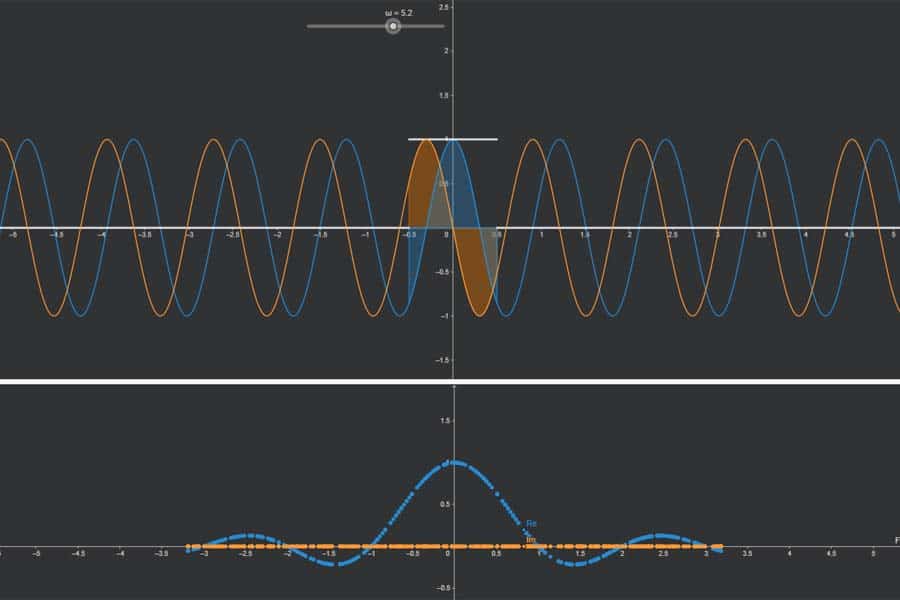The image size is (900, 600).
Task: Select the 'ω = 5.2' slider label
Action: tap(398, 13)
